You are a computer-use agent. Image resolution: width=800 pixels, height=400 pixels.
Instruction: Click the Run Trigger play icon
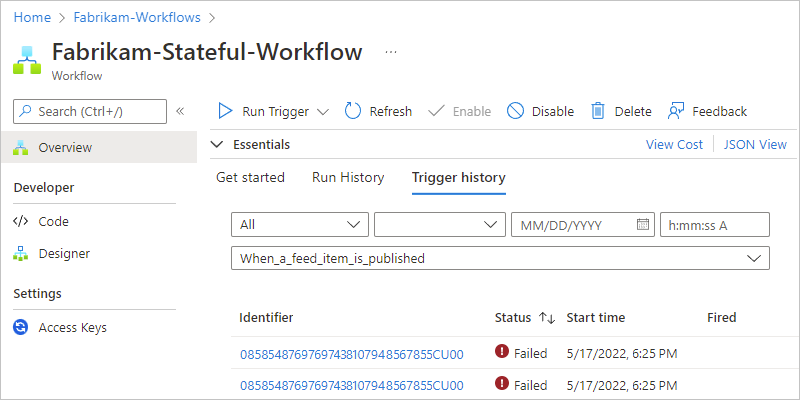[225, 111]
